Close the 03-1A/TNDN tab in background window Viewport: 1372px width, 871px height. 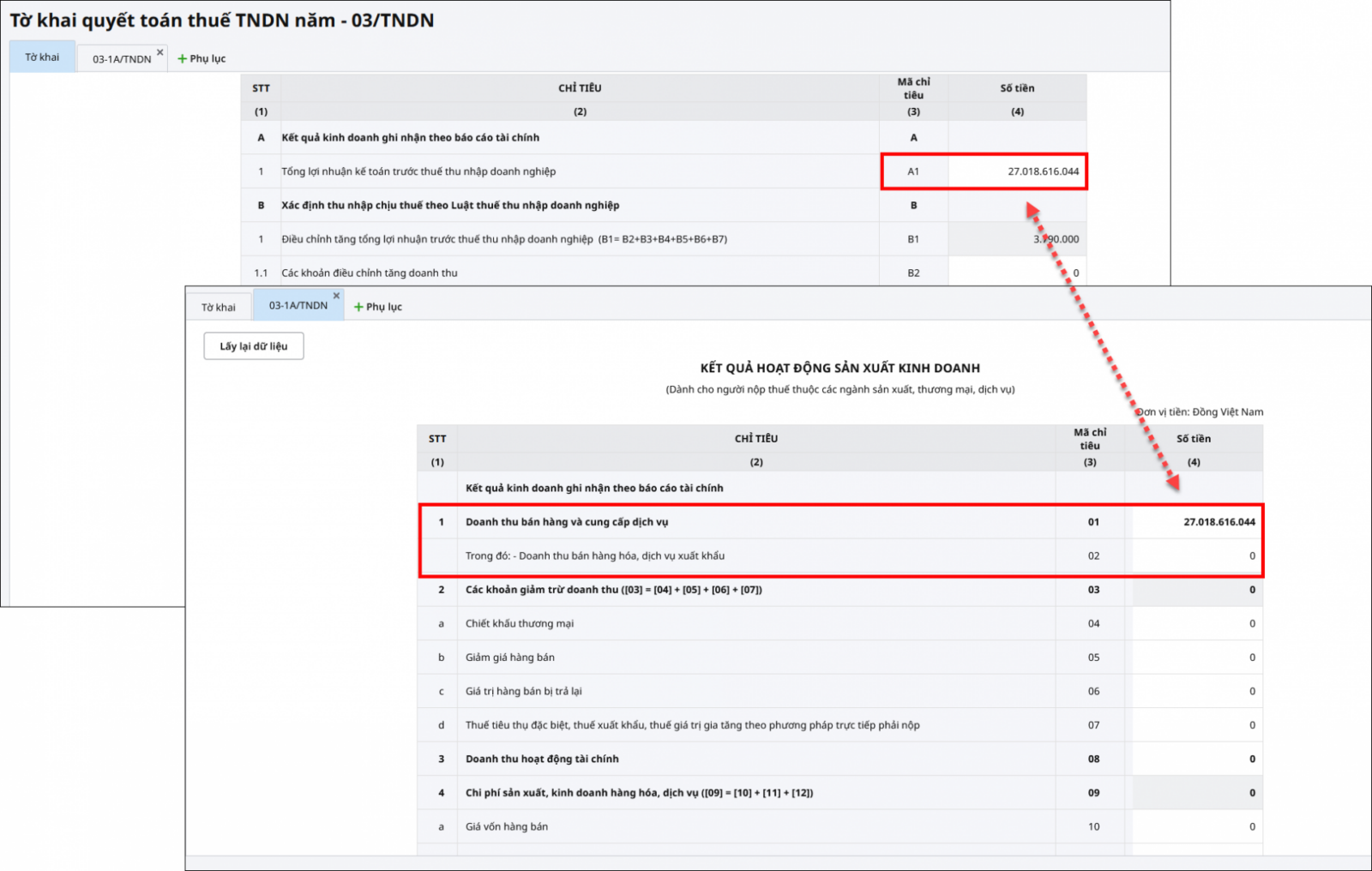pyautogui.click(x=159, y=52)
